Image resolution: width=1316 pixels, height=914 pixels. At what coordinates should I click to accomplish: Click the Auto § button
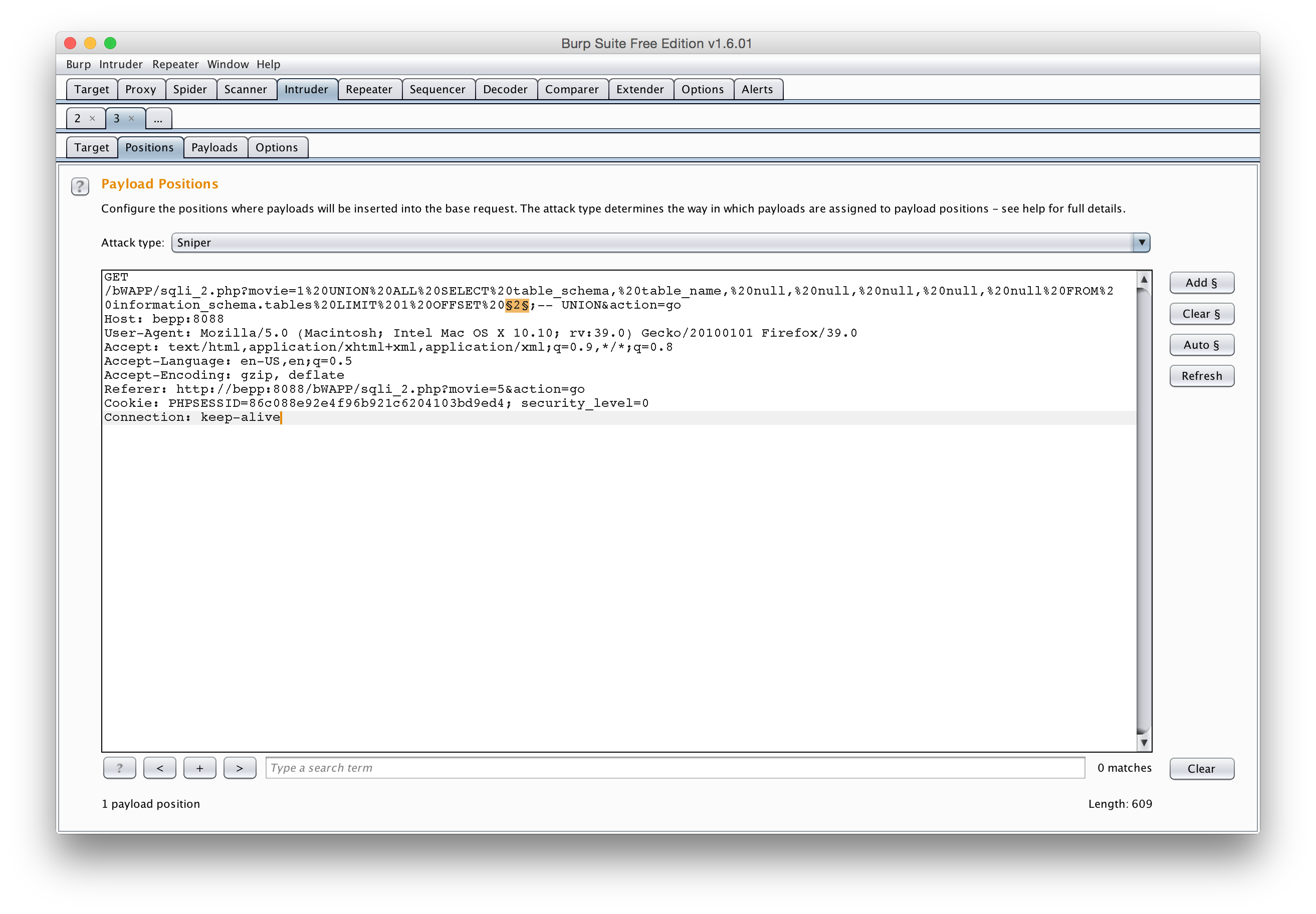(x=1201, y=345)
